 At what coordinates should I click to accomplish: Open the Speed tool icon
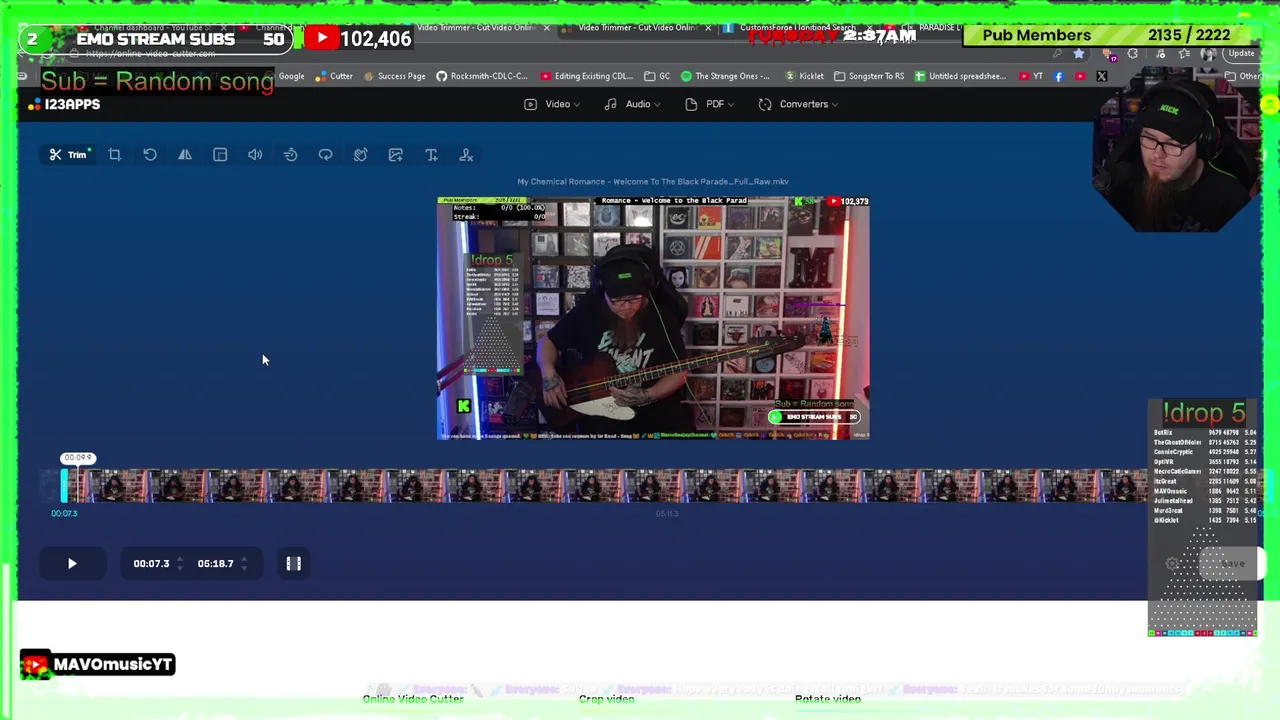(x=290, y=155)
